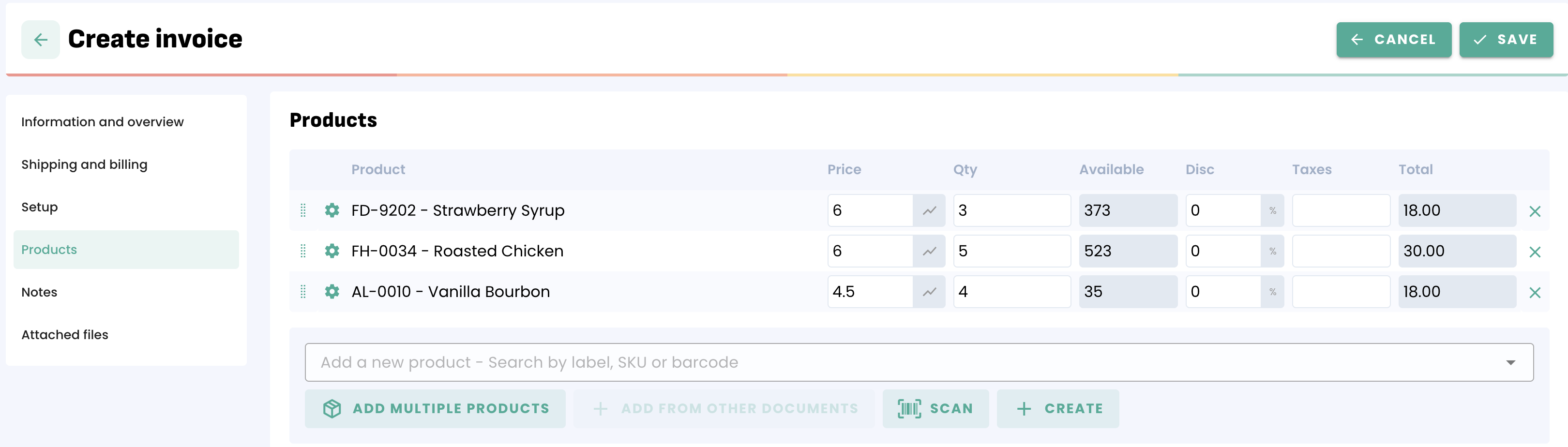Open settings gear for Strawberry Syrup row
The width and height of the screenshot is (1568, 447).
[x=332, y=210]
